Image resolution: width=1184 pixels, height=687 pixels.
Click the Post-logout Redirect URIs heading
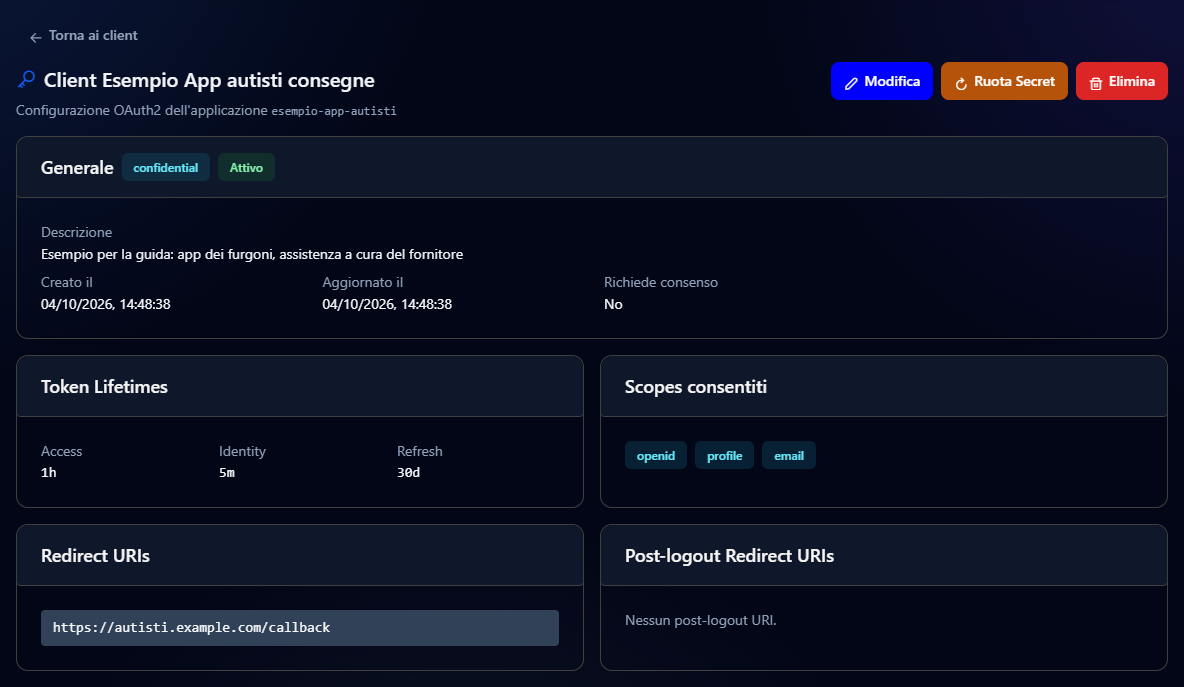[729, 556]
